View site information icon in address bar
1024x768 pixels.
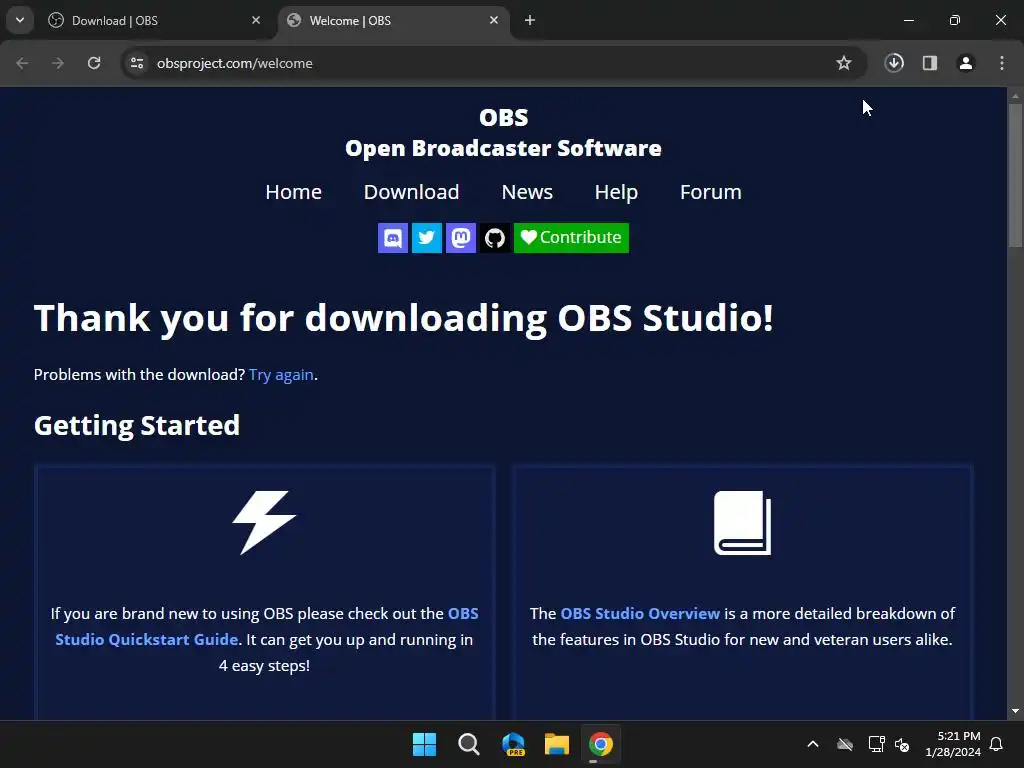(137, 63)
